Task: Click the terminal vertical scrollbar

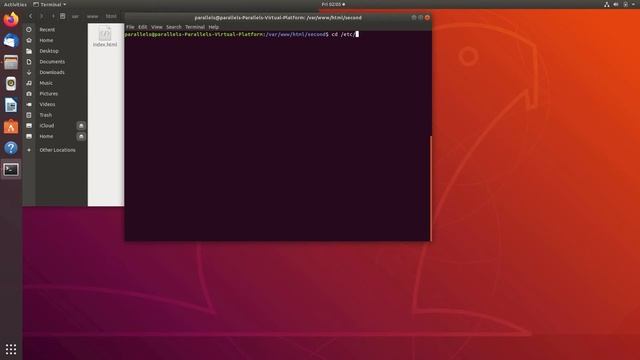Action: tap(431, 188)
